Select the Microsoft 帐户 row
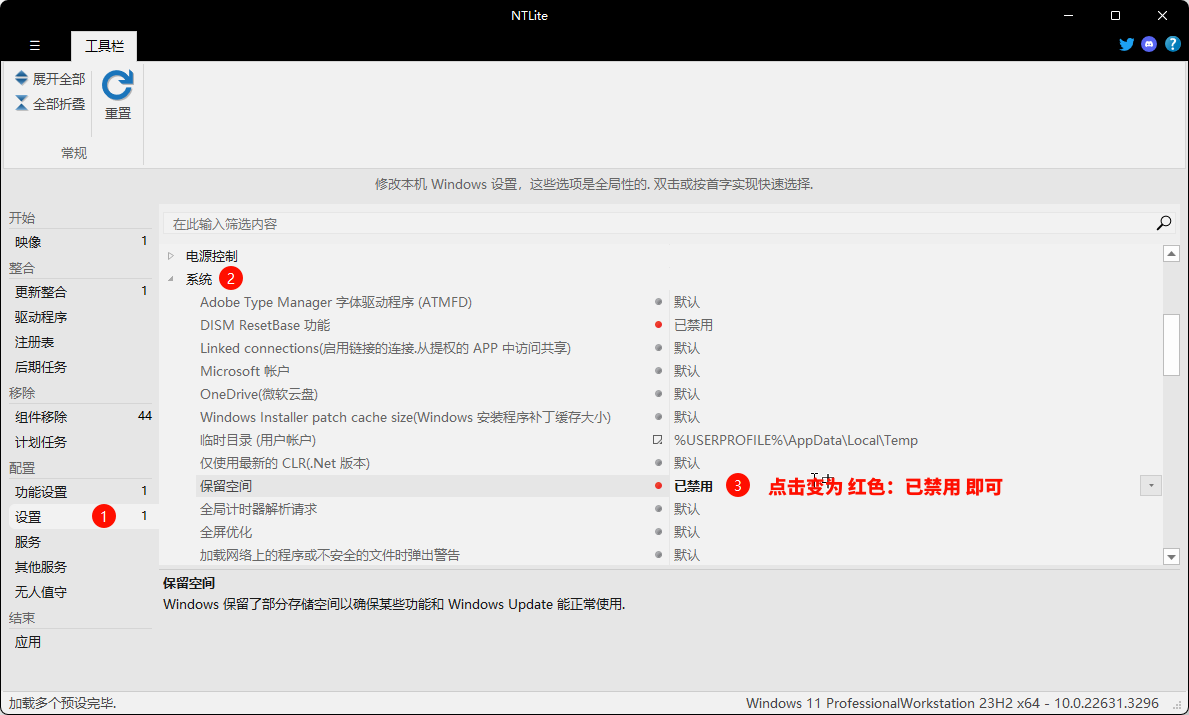This screenshot has height=715, width=1189. click(x=245, y=371)
